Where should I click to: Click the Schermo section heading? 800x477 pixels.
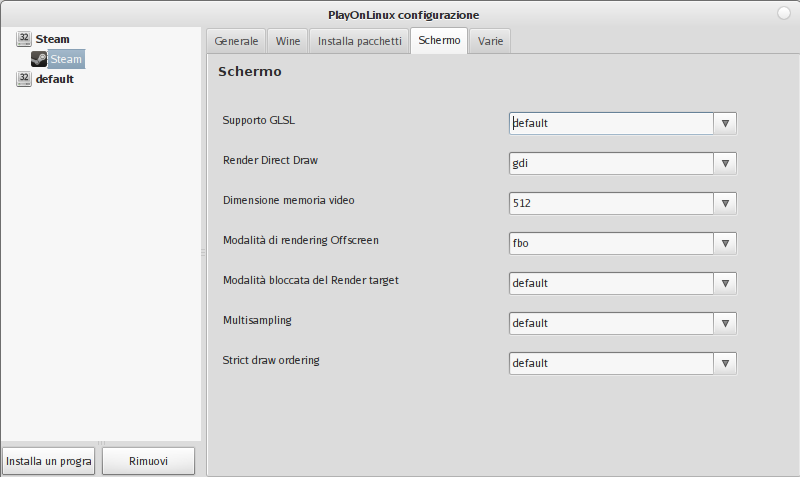tap(250, 71)
